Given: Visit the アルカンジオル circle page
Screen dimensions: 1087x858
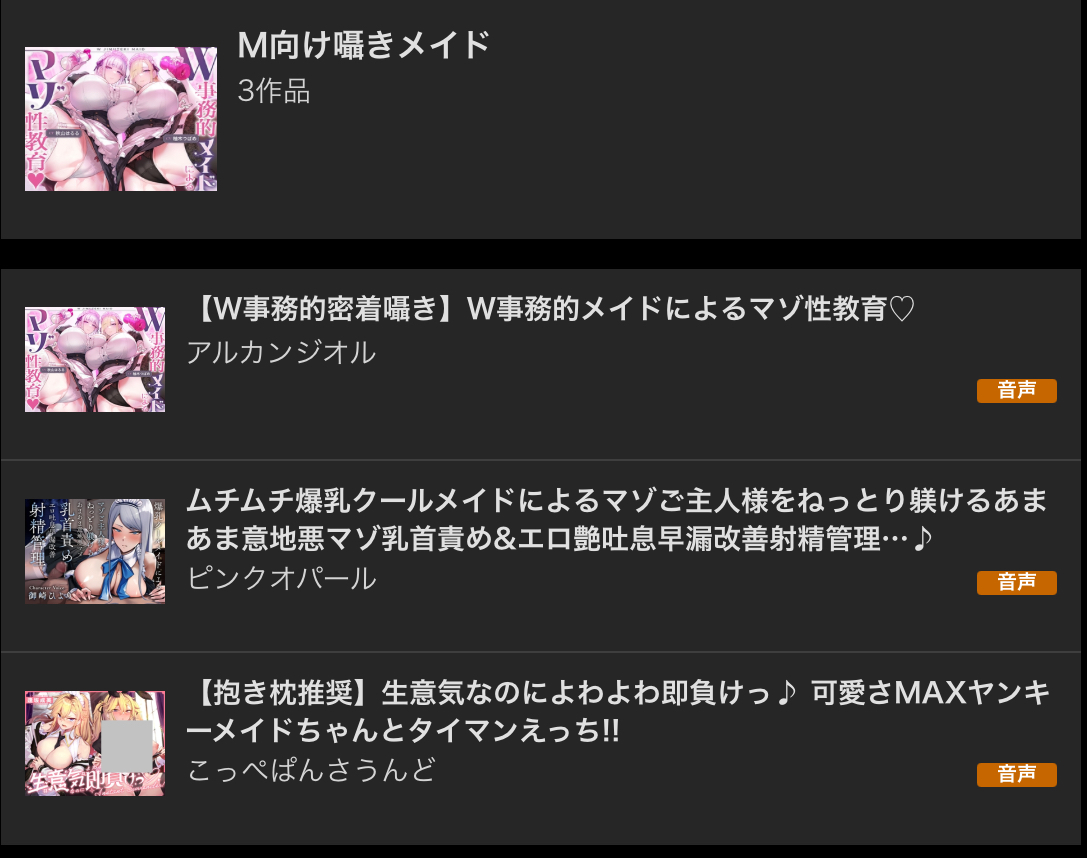Looking at the screenshot, I should (x=281, y=352).
